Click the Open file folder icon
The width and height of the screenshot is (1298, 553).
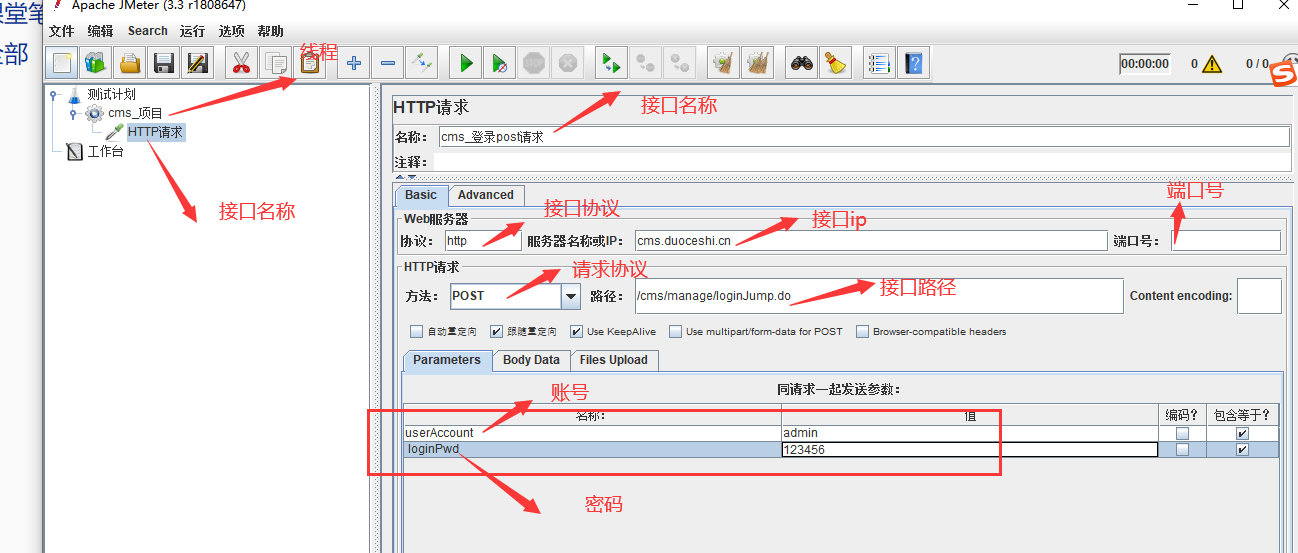130,63
